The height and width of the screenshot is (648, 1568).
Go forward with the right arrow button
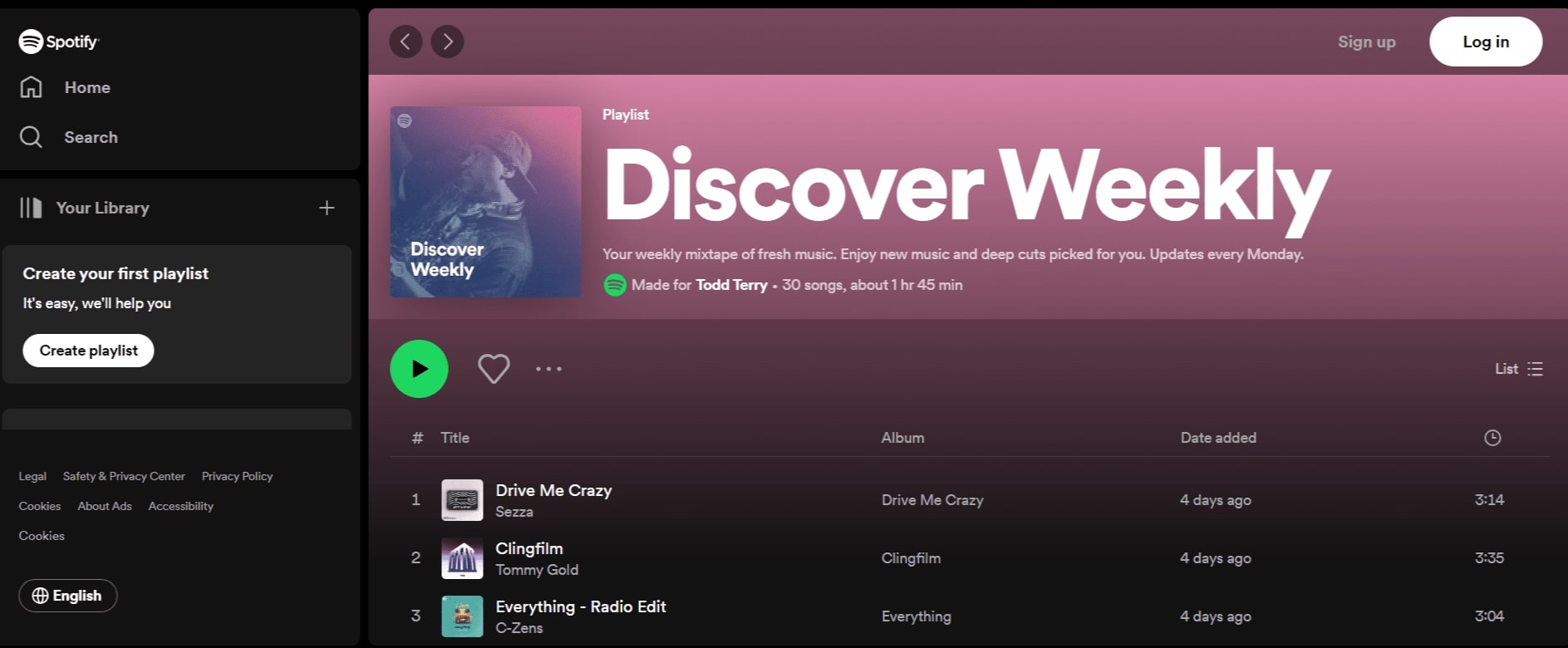click(448, 42)
